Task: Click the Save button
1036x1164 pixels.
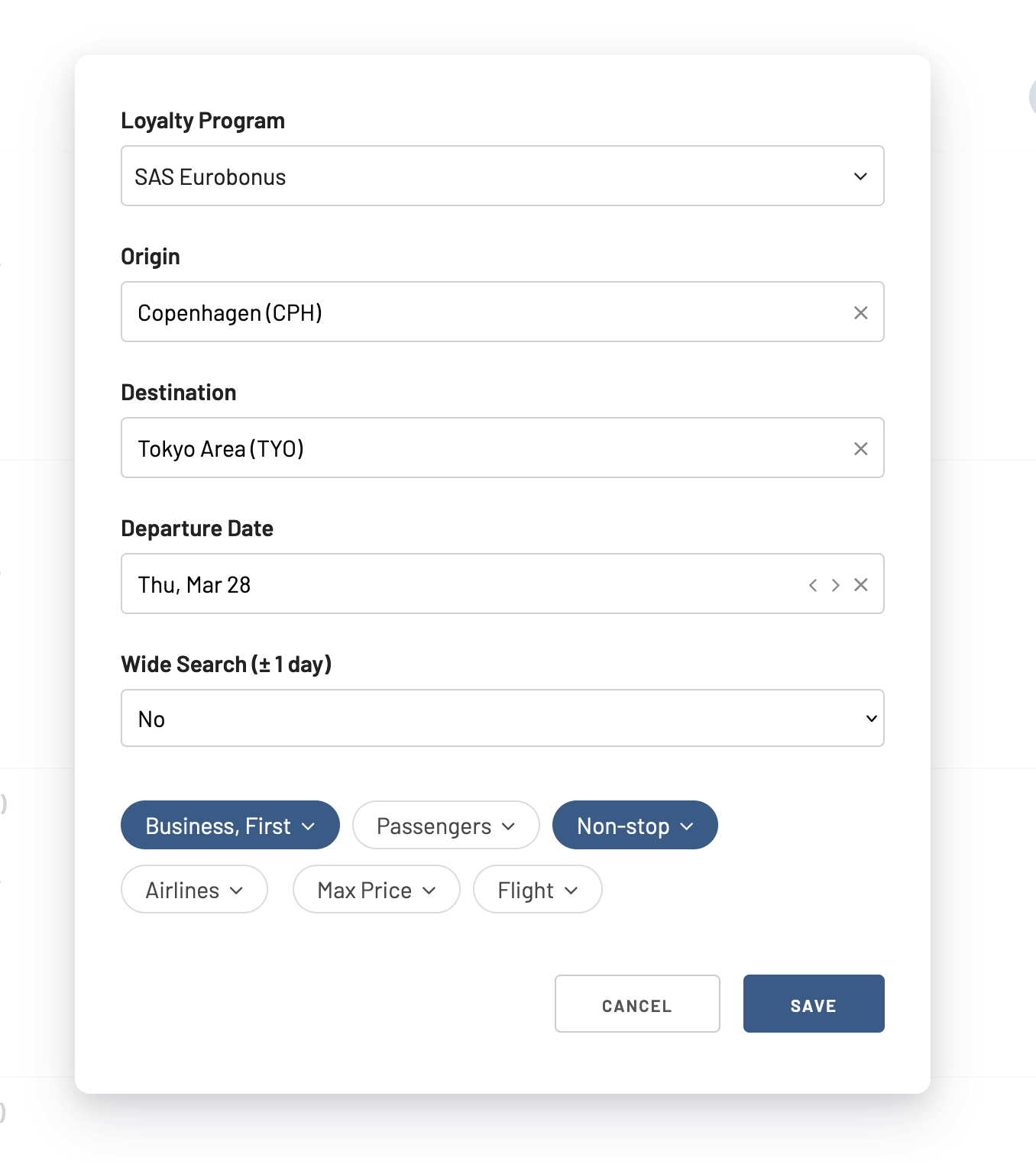Action: (x=814, y=1004)
